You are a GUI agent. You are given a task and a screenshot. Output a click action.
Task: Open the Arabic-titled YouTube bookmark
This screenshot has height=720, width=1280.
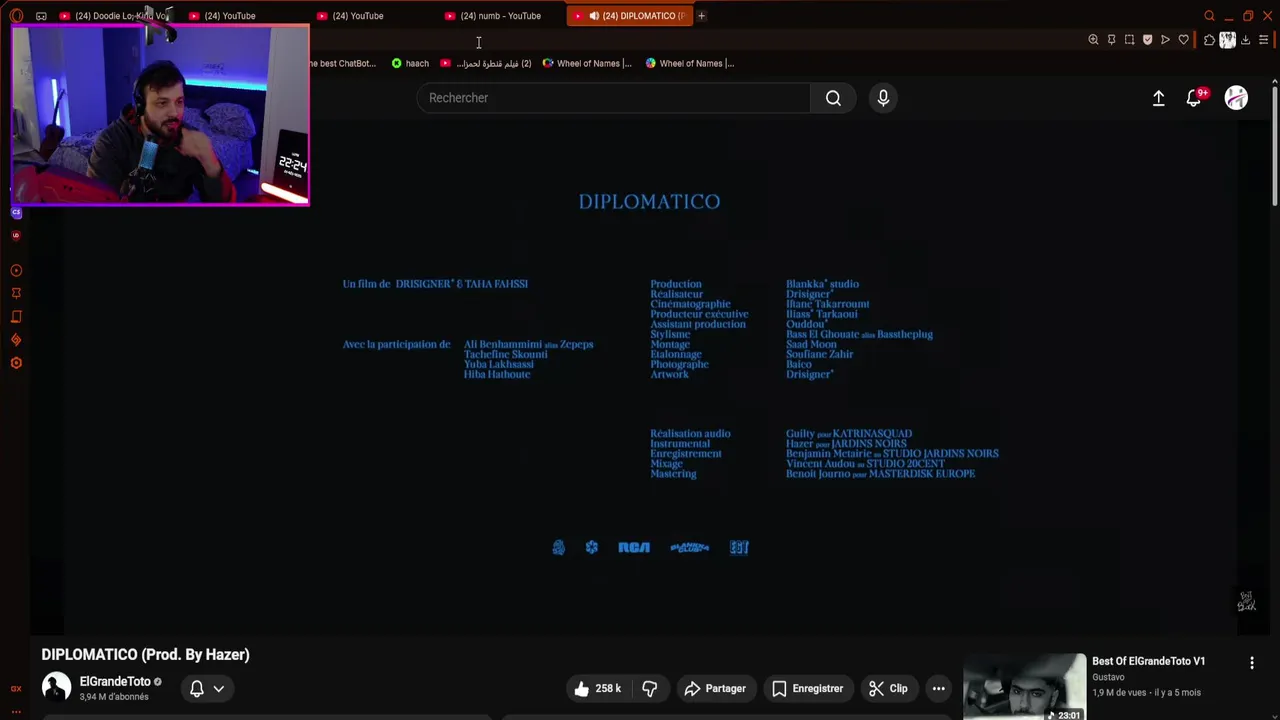click(486, 63)
